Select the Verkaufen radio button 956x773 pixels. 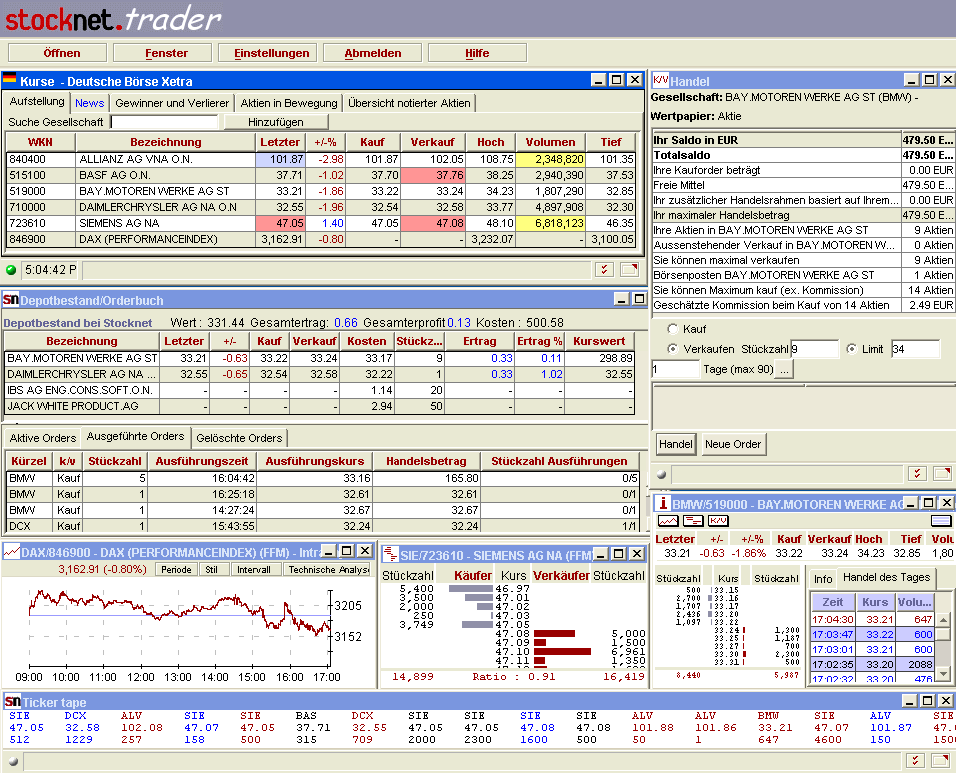[672, 349]
